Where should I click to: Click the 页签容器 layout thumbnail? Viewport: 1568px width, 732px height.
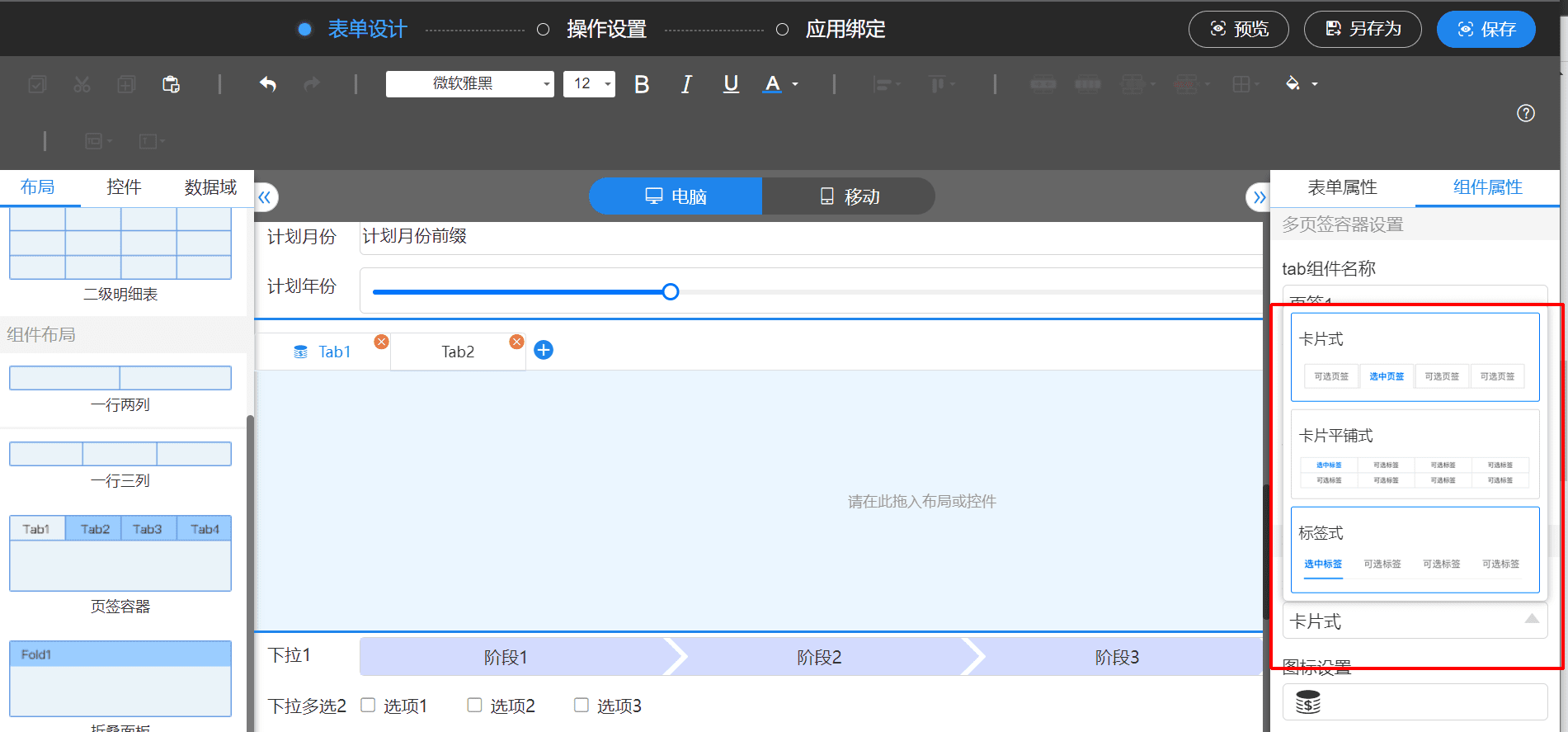click(120, 553)
